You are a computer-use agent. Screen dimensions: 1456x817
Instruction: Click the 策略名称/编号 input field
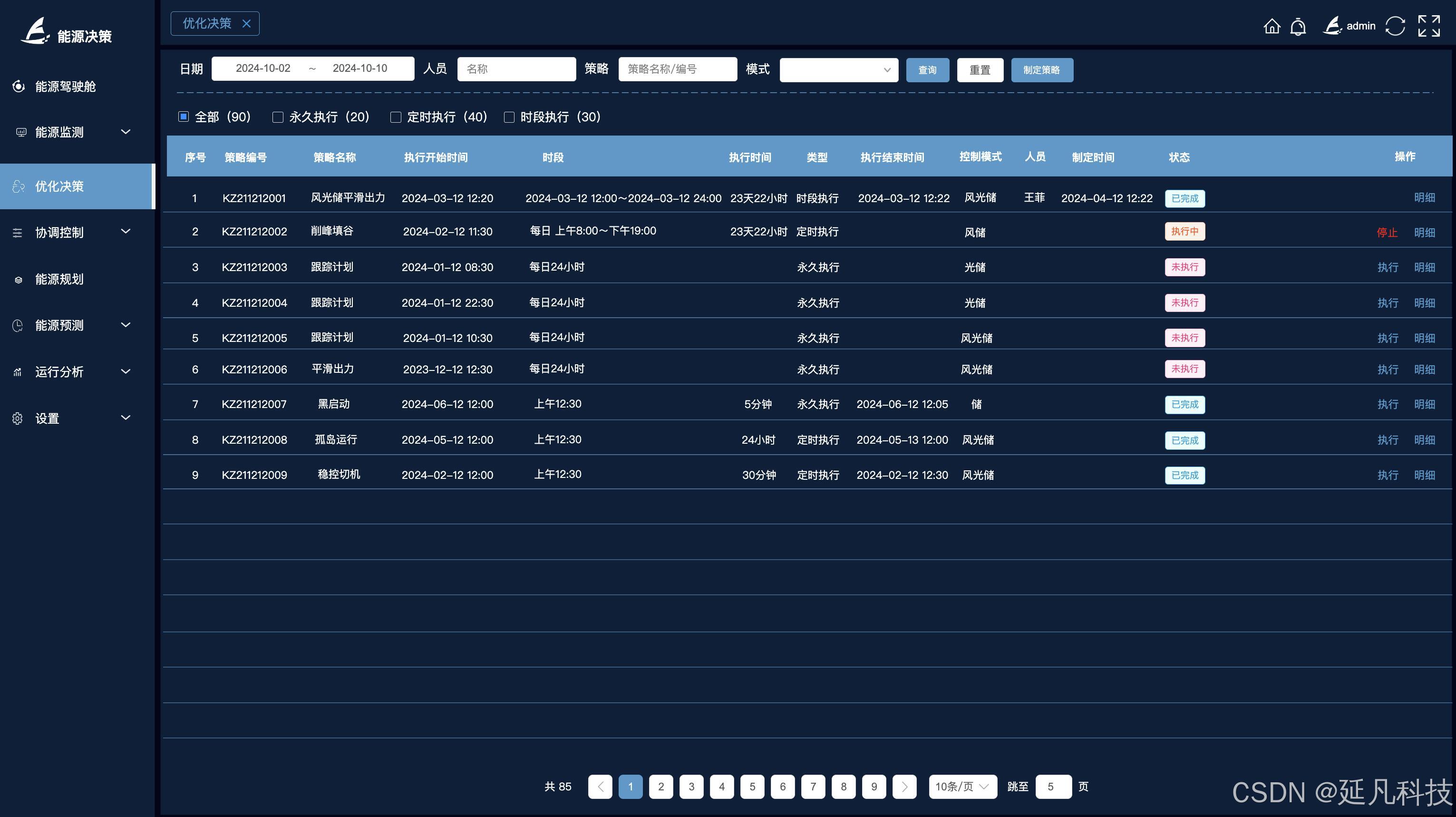pyautogui.click(x=677, y=69)
